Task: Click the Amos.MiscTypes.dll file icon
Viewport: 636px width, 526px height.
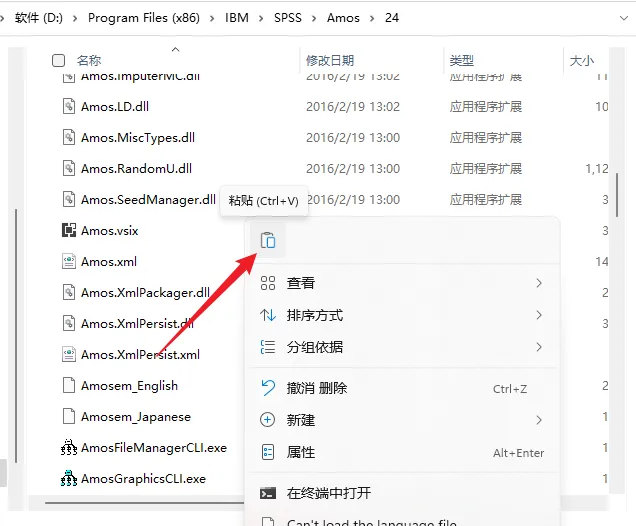Action: point(69,137)
